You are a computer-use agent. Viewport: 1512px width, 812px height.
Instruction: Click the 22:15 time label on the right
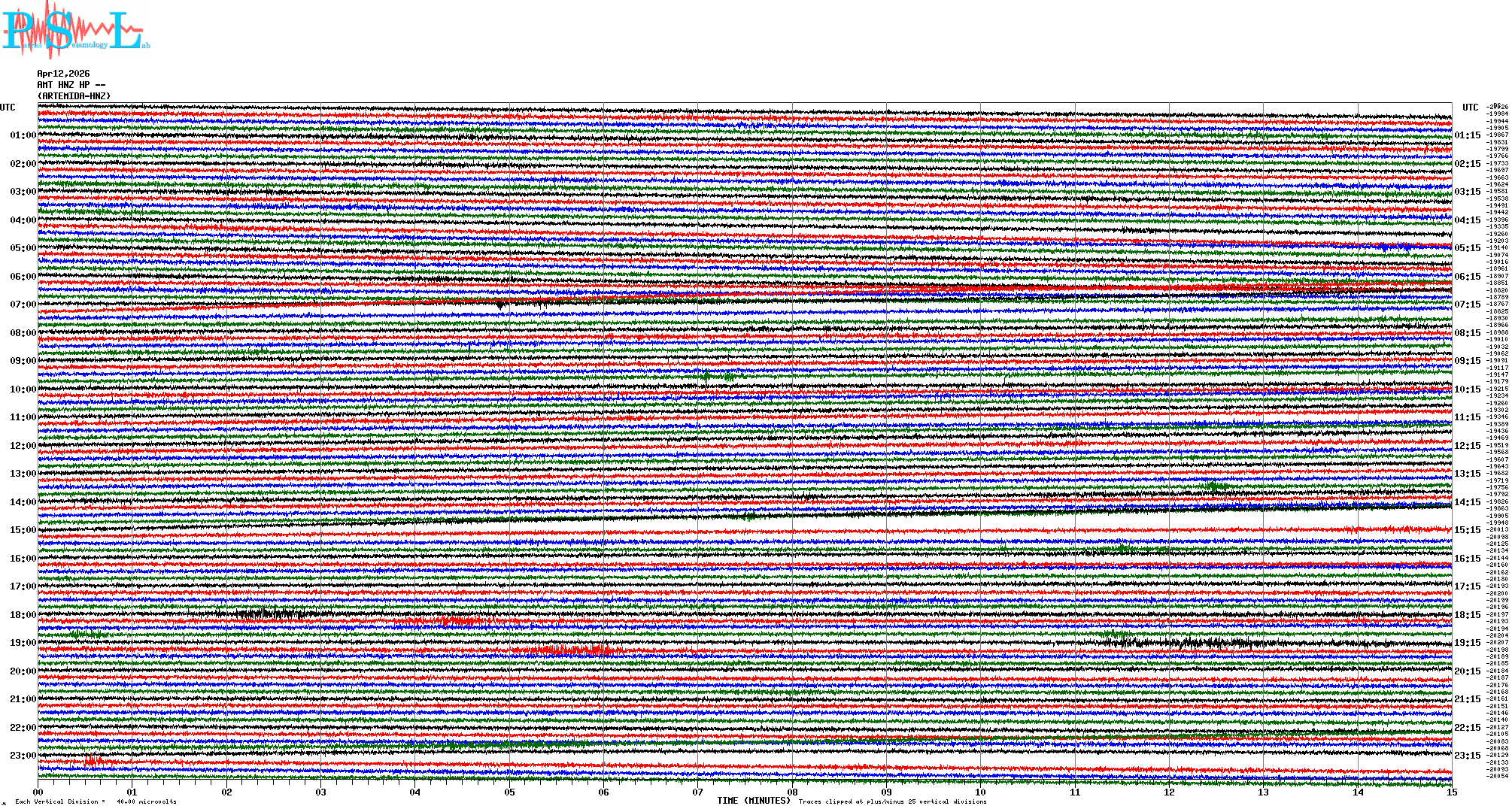pos(1467,728)
